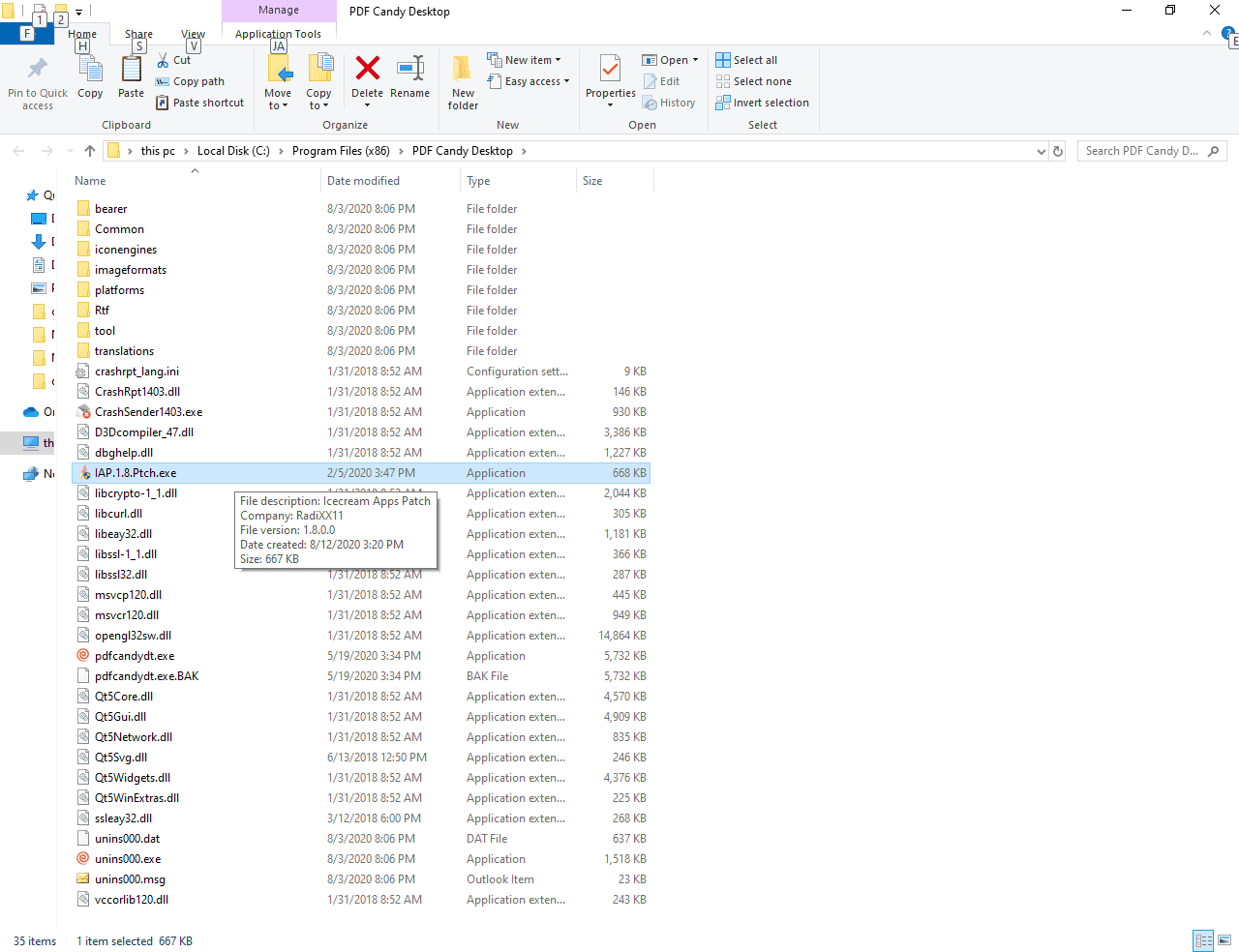
Task: Click the New folder icon
Action: pyautogui.click(x=463, y=68)
